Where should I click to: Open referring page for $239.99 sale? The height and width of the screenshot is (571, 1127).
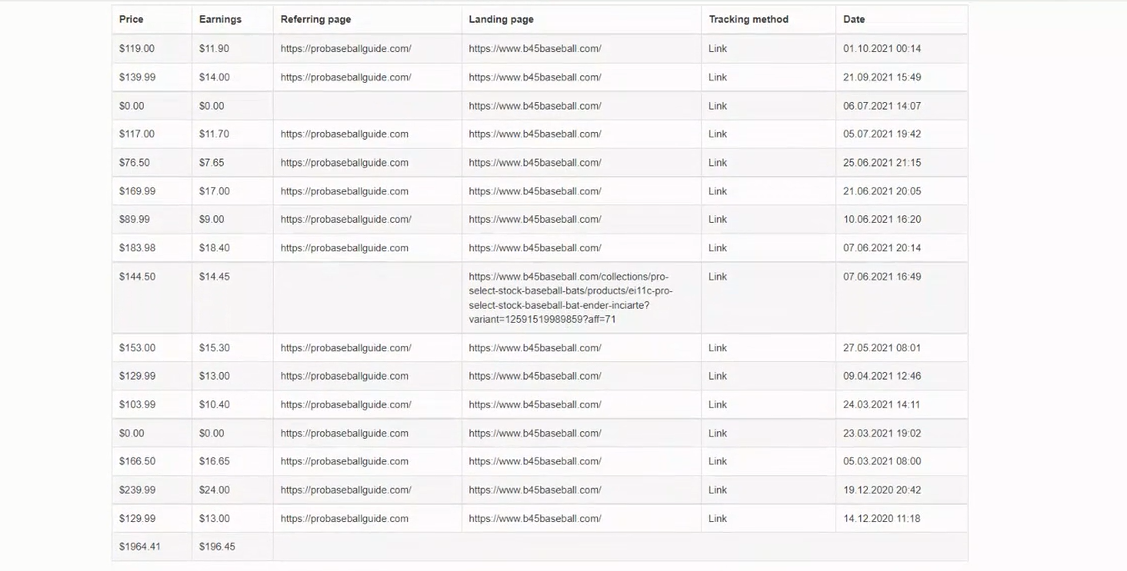click(x=346, y=490)
